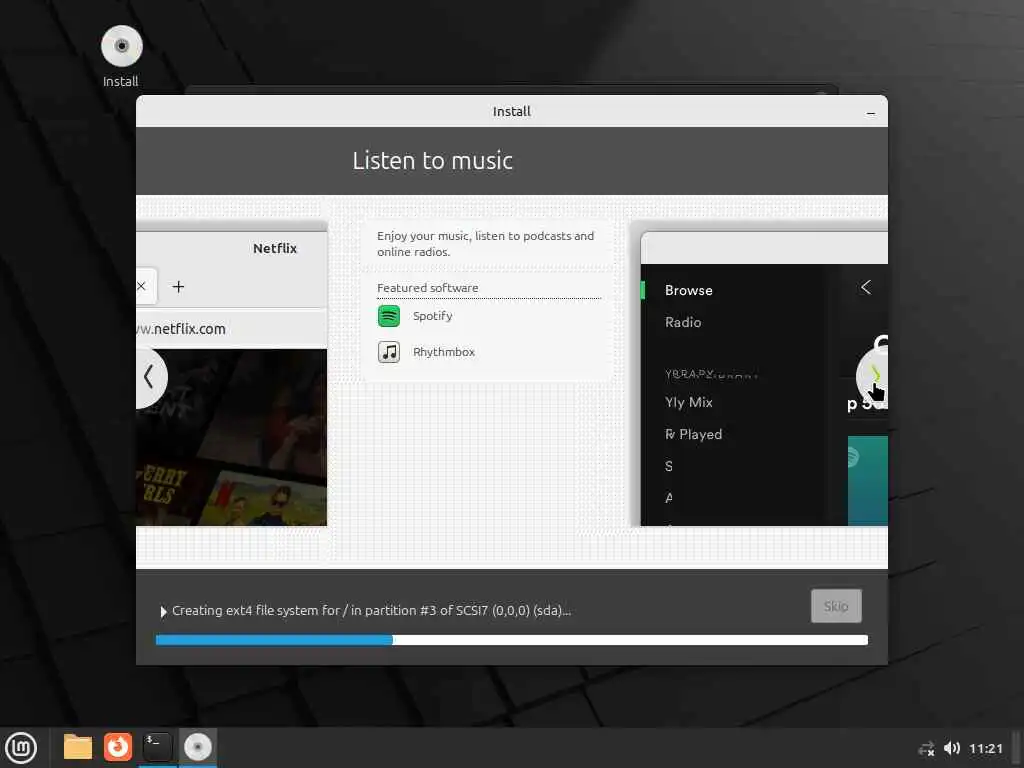
Task: Click the plus new-tab icon in the Netflix screenshot
Action: (x=178, y=287)
